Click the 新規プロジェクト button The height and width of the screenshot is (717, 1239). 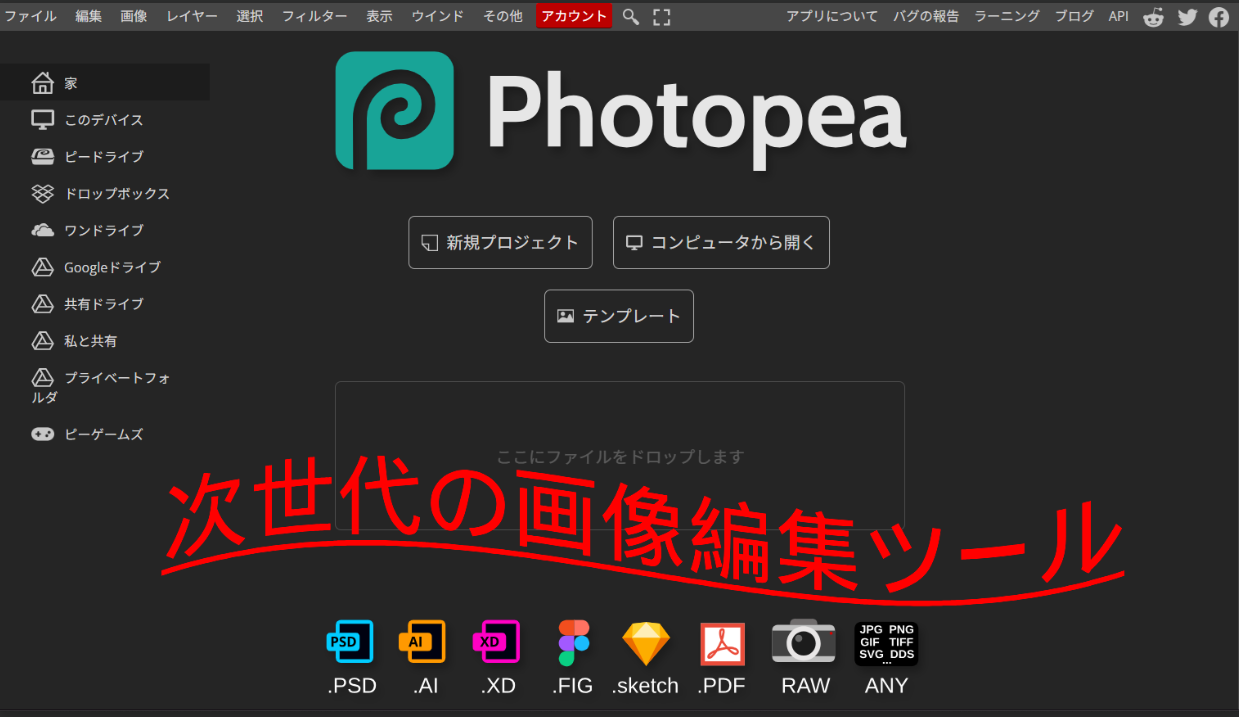click(500, 242)
